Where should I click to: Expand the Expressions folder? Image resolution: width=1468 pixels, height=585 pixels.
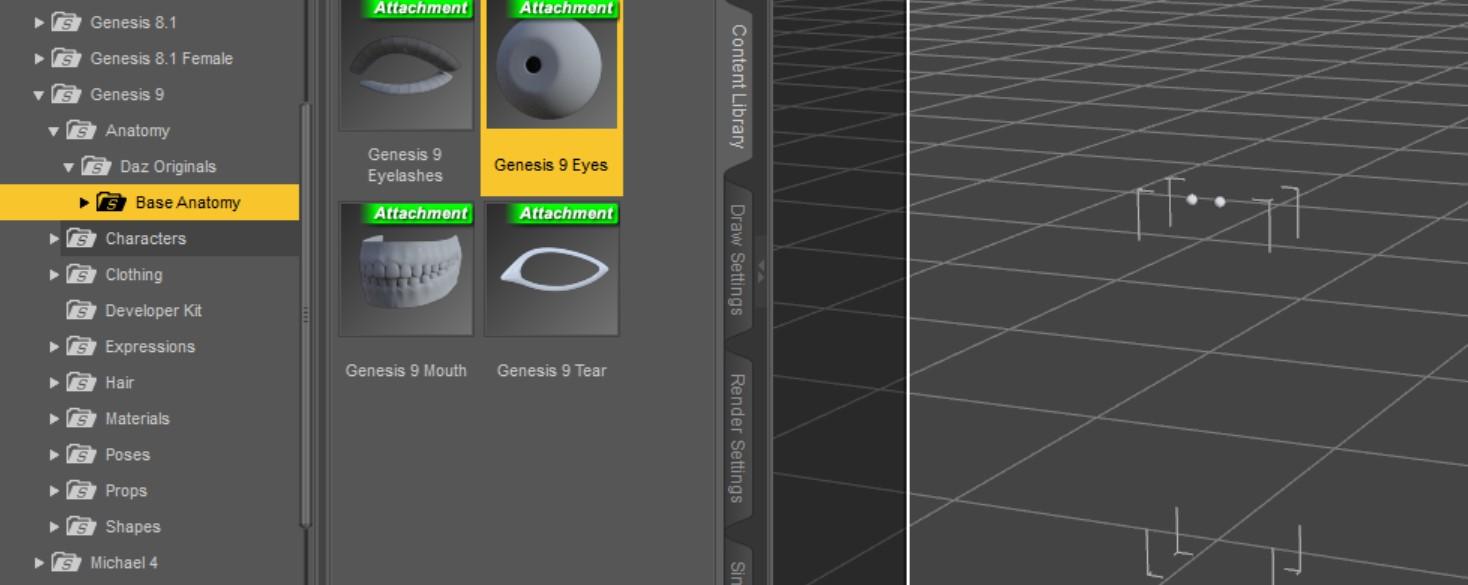click(x=54, y=346)
